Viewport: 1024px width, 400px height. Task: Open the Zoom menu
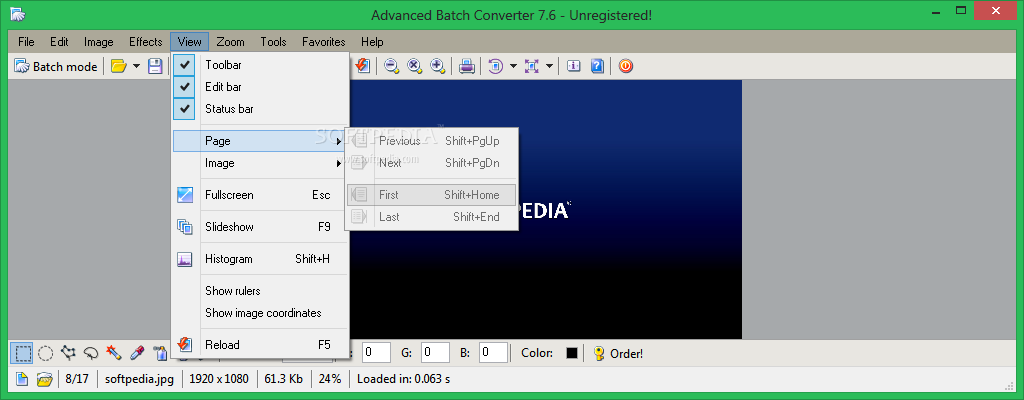coord(231,42)
